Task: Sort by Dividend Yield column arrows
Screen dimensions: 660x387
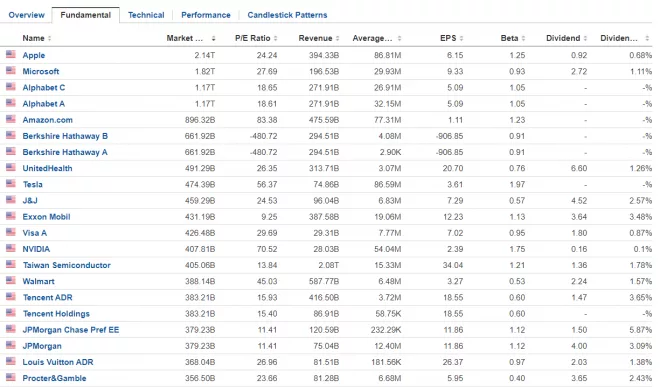Action: tap(647, 38)
